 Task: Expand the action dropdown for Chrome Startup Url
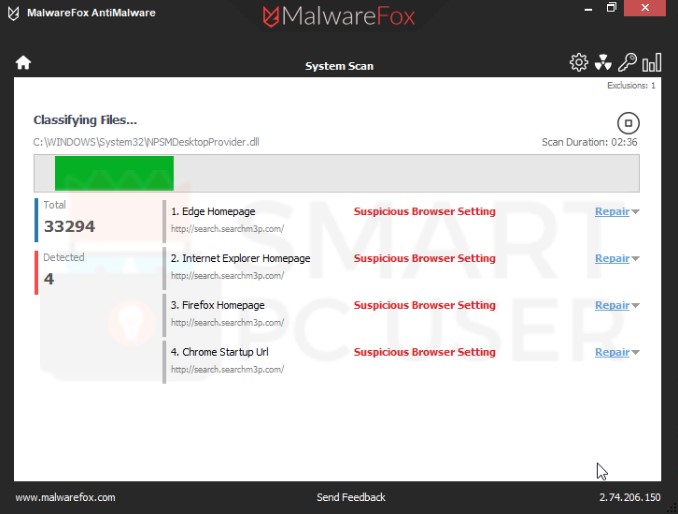pos(635,352)
